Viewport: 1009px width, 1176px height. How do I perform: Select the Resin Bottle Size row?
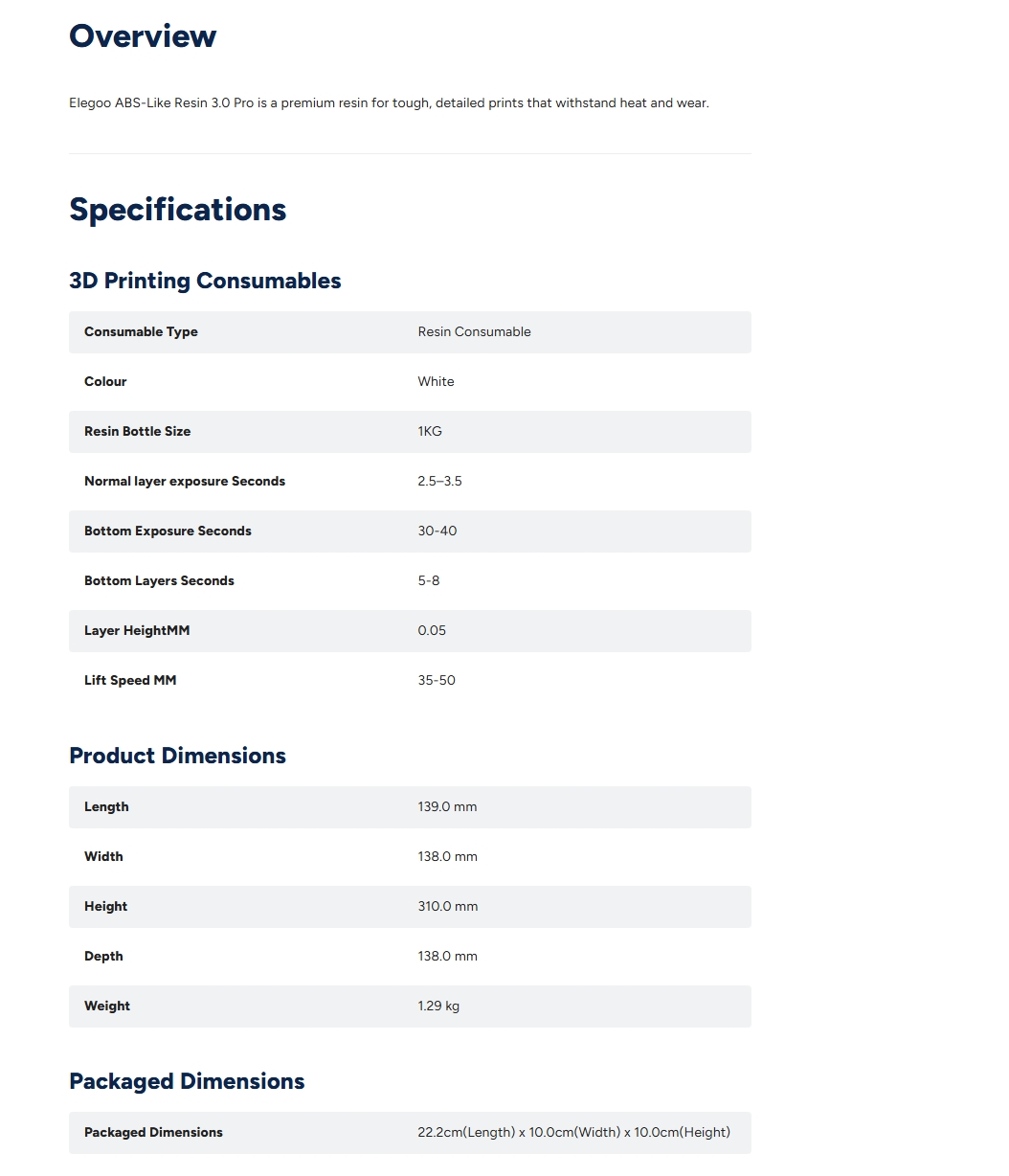(410, 432)
